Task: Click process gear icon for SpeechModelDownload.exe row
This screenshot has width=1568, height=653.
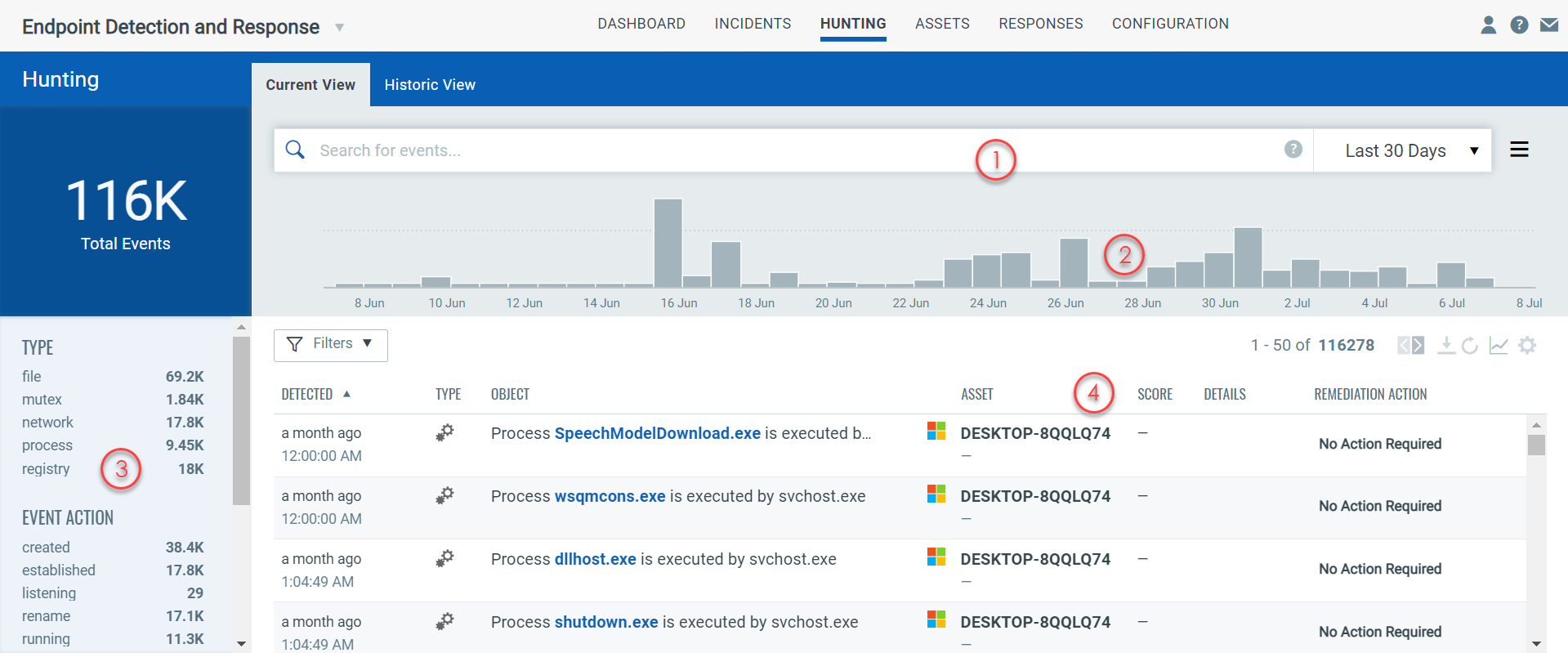Action: [x=444, y=433]
